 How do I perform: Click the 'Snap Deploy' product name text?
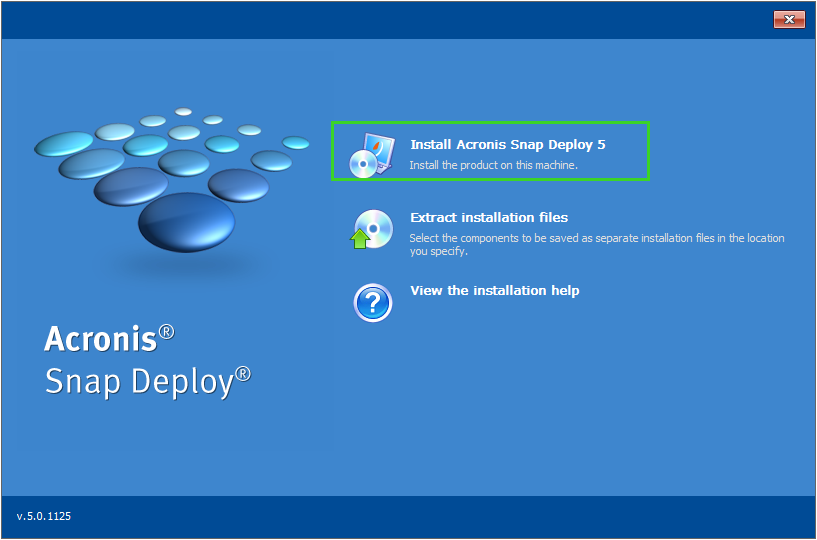click(x=140, y=381)
